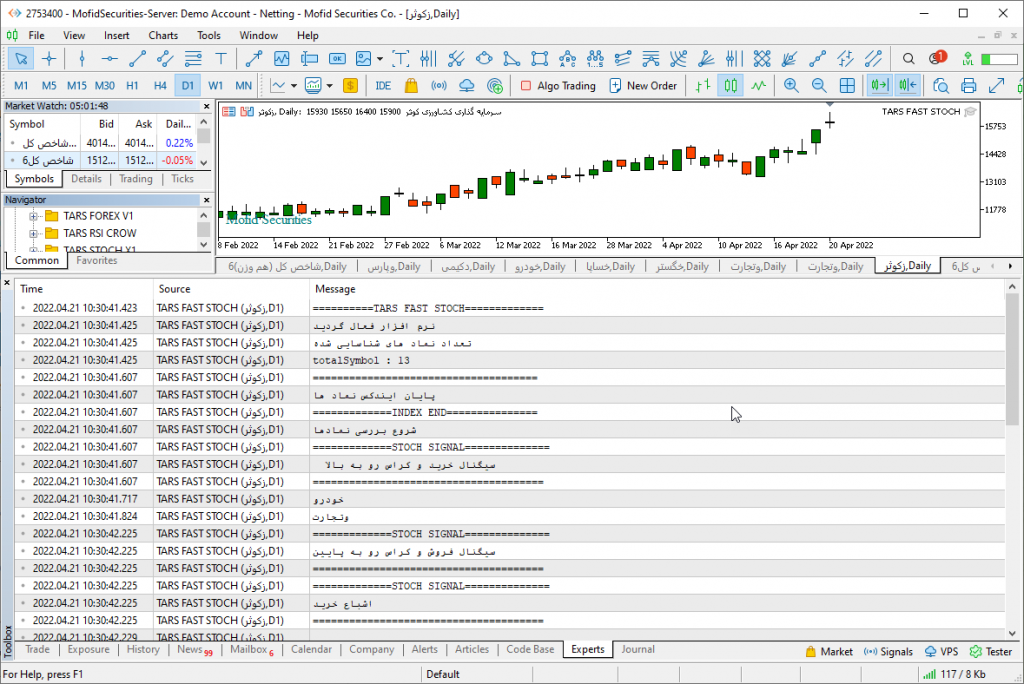Viewport: 1024px width, 684px height.
Task: Activate the crosshair tool
Action: 49,59
